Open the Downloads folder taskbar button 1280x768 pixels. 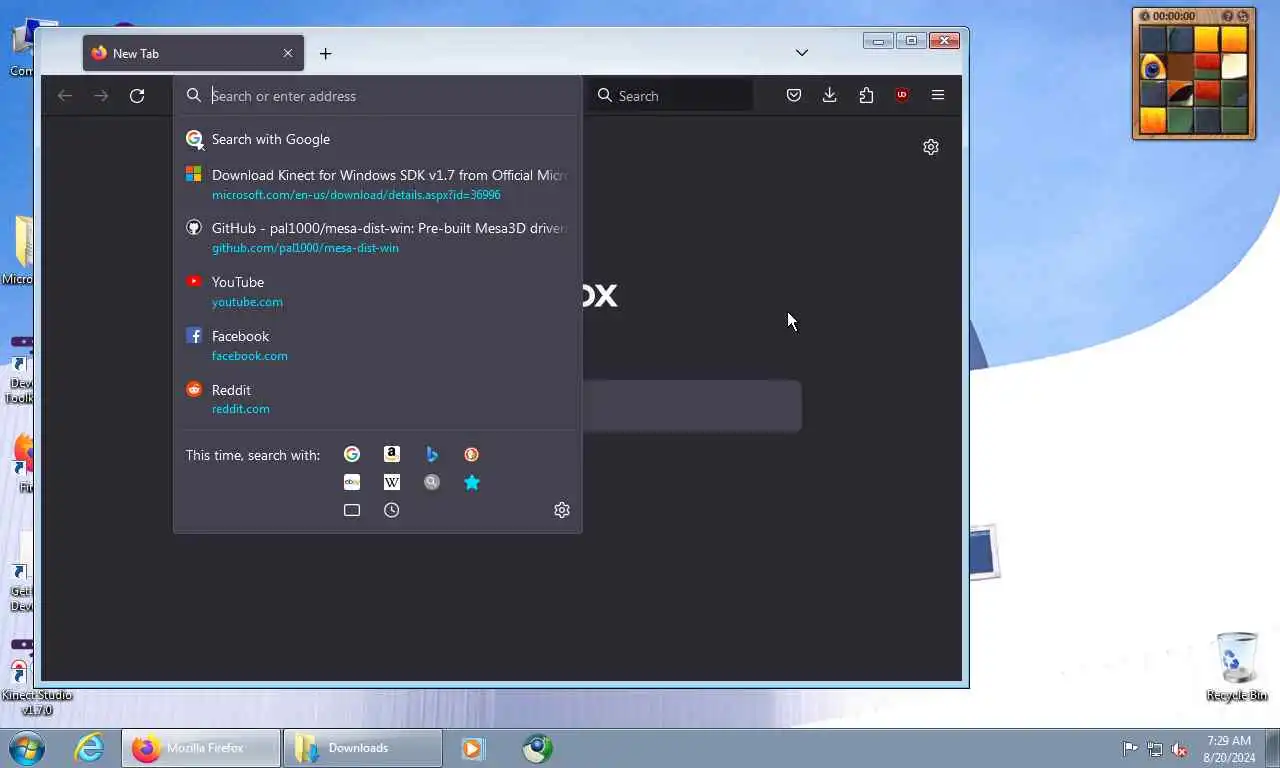[362, 748]
